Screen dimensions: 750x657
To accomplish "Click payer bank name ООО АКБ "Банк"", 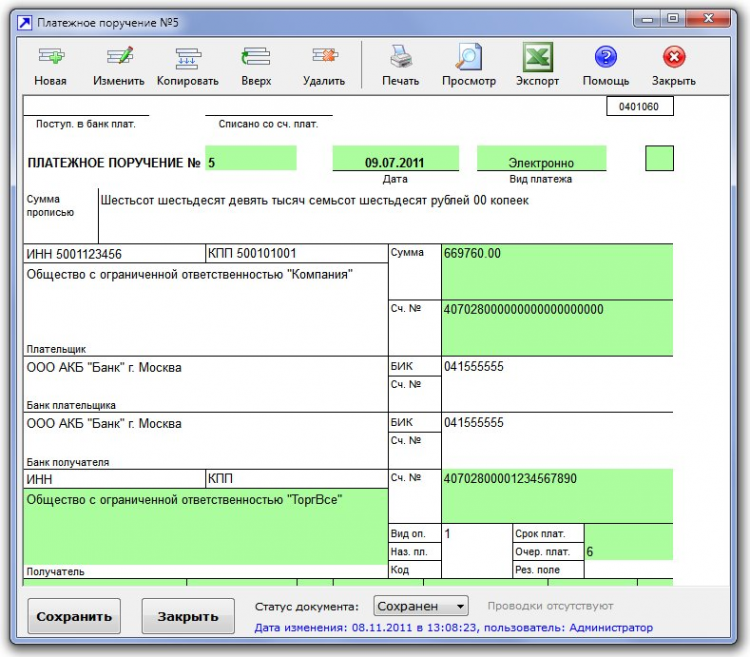I will coord(104,368).
